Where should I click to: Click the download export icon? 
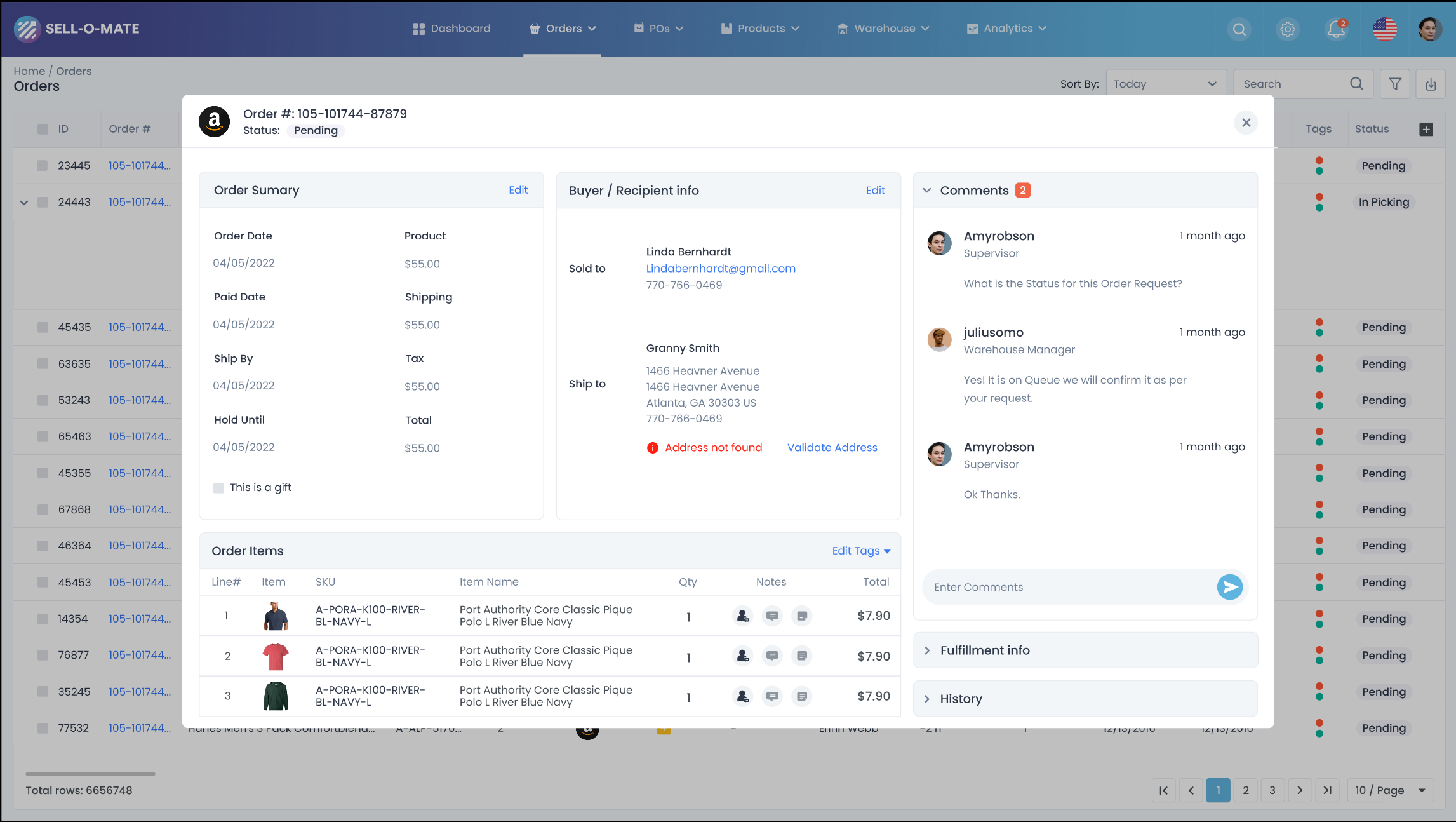(1431, 84)
